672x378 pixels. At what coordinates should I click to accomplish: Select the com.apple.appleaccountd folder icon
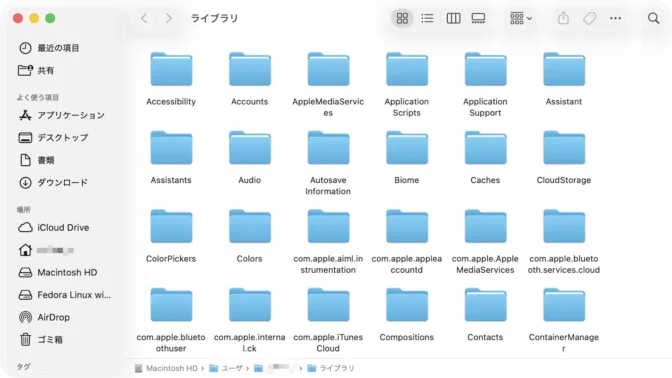pyautogui.click(x=407, y=226)
